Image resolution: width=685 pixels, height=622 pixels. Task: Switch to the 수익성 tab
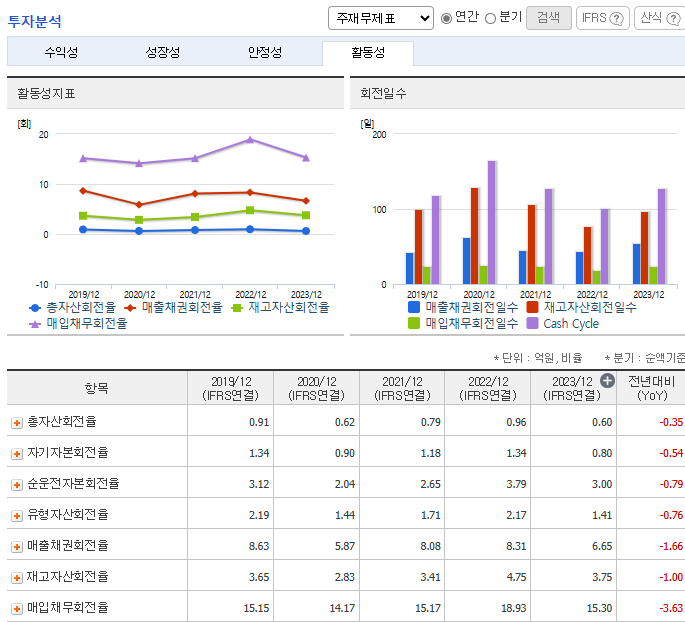(61, 52)
